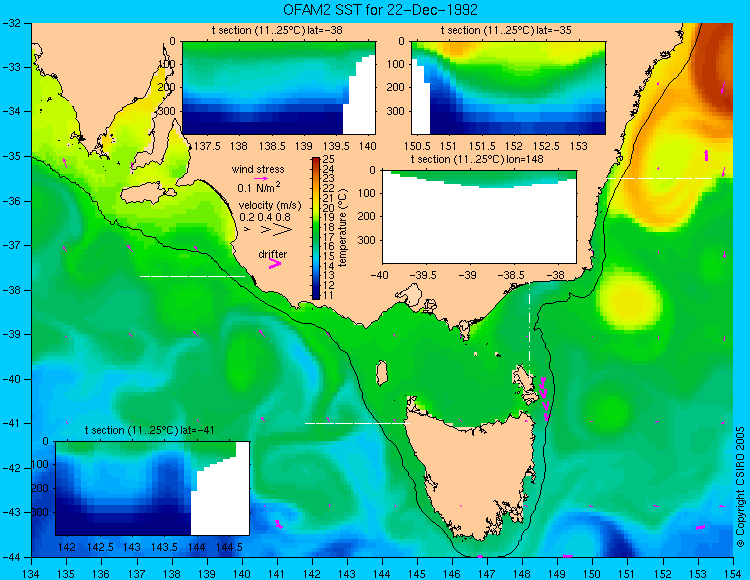Click the dark blue bottom of the colorbar
The image size is (750, 580).
point(316,295)
